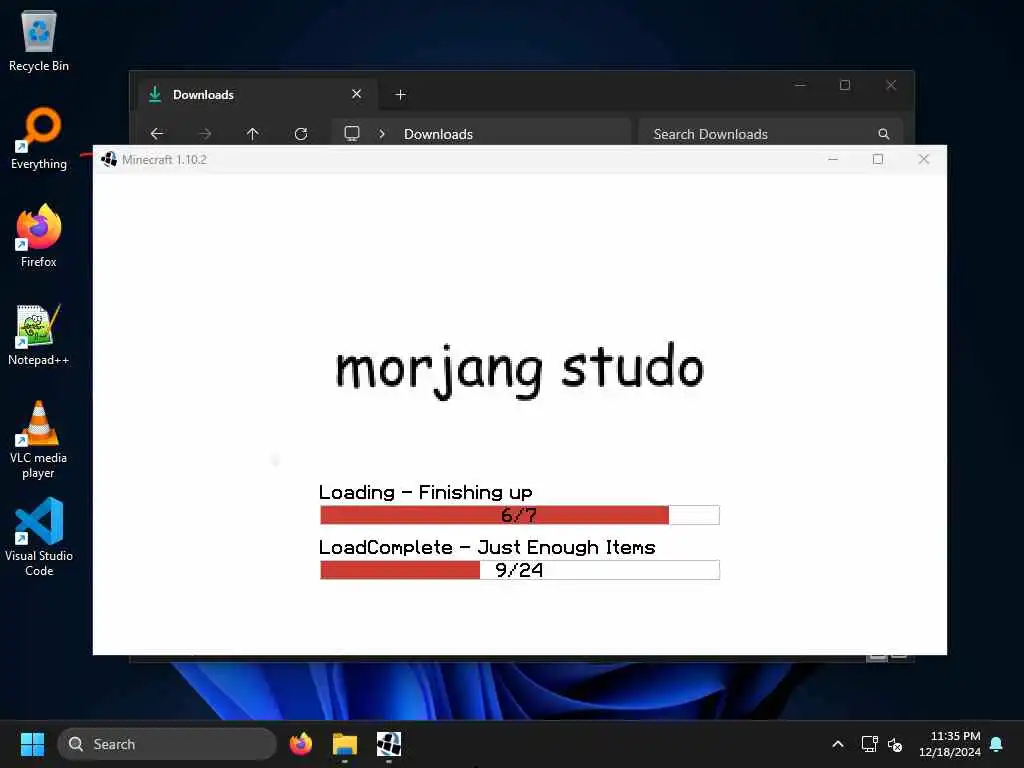
Task: Refresh the Downloads folder view
Action: tap(301, 134)
